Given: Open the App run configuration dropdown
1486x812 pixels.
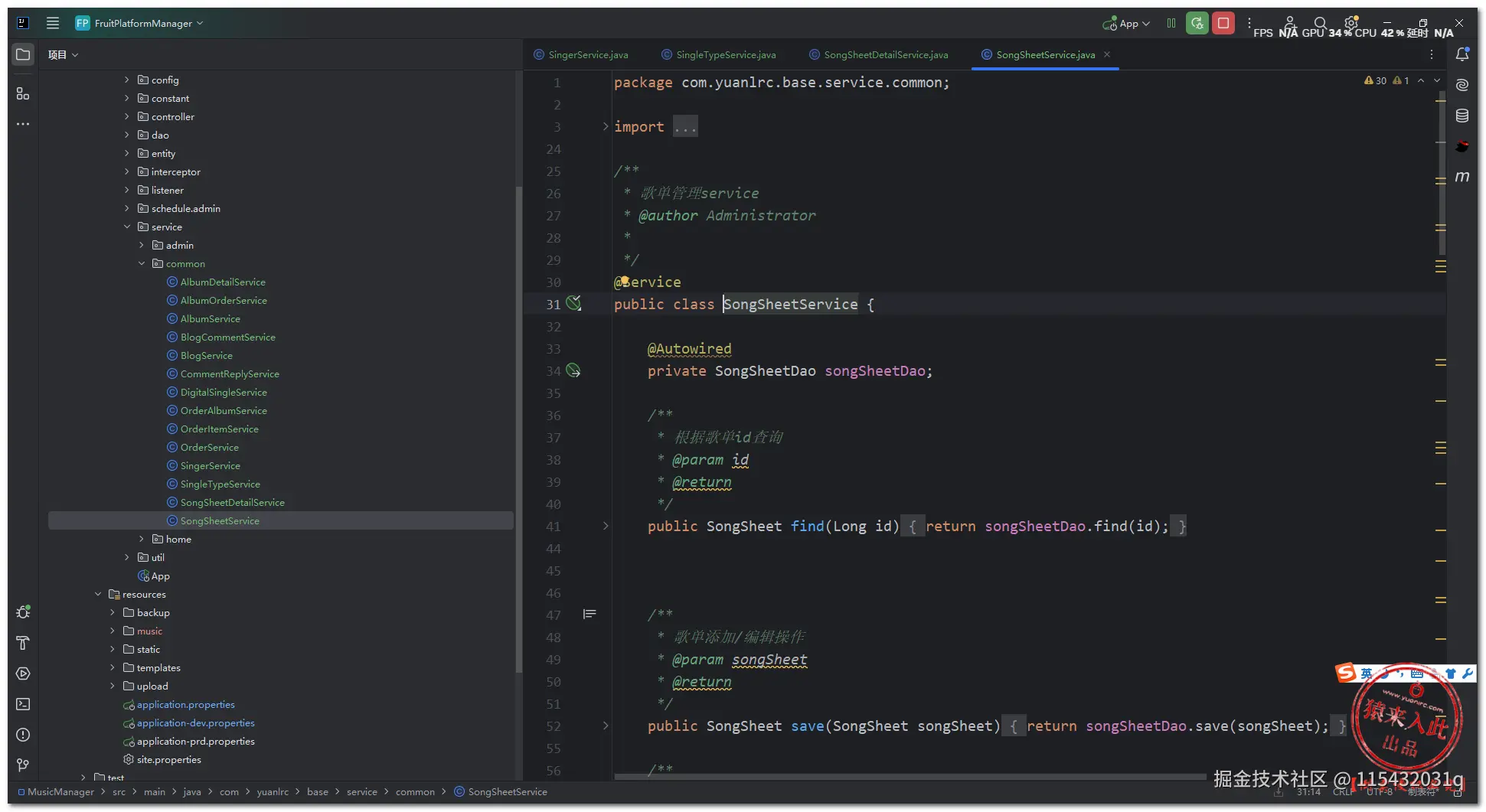Looking at the screenshot, I should coord(1126,24).
